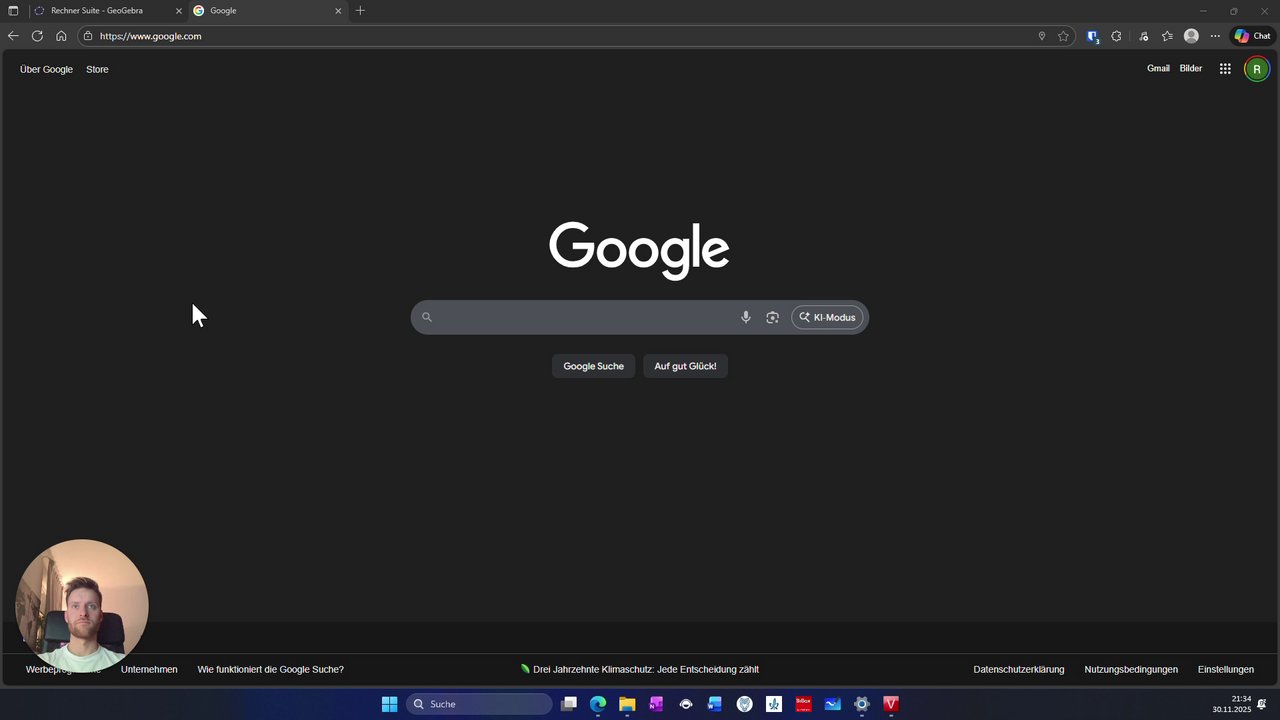
Task: Open a new browser tab
Action: (x=360, y=11)
